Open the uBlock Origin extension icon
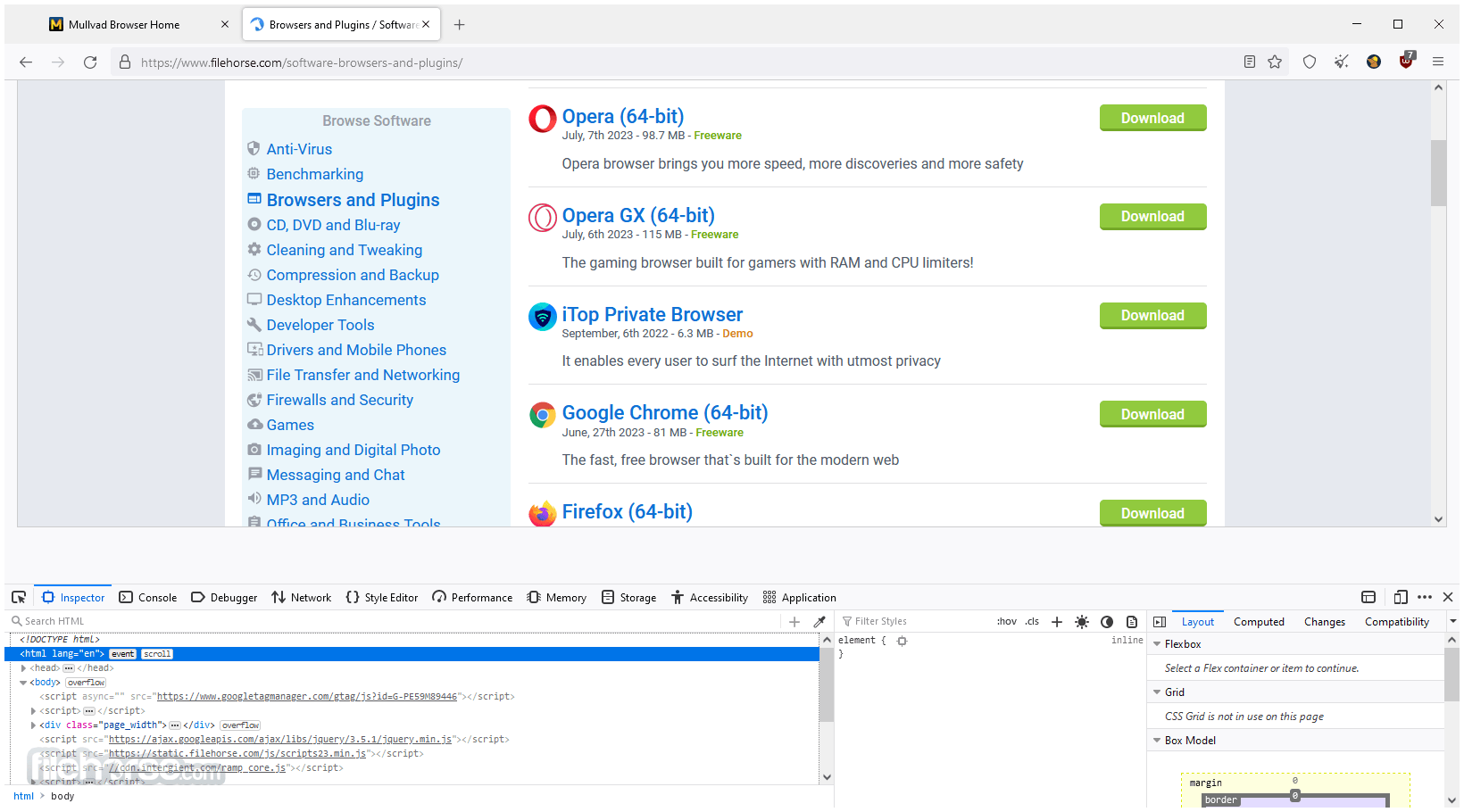The image size is (1464, 812). click(x=1407, y=61)
